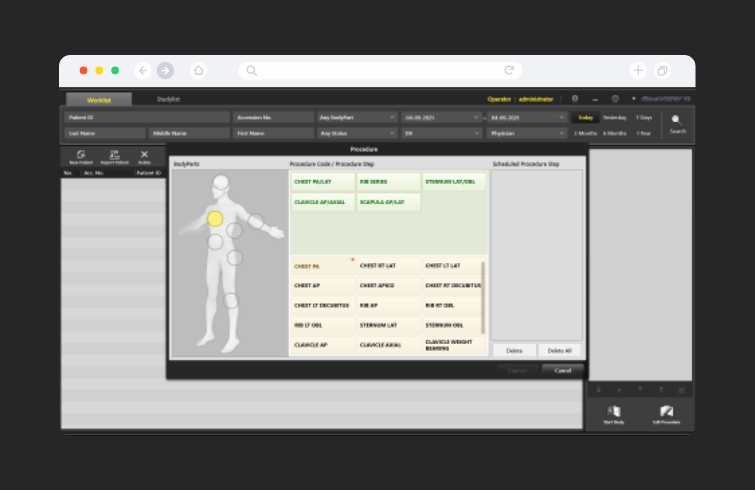Select the elbow circle on body model
The width and height of the screenshot is (755, 490).
pos(256,222)
